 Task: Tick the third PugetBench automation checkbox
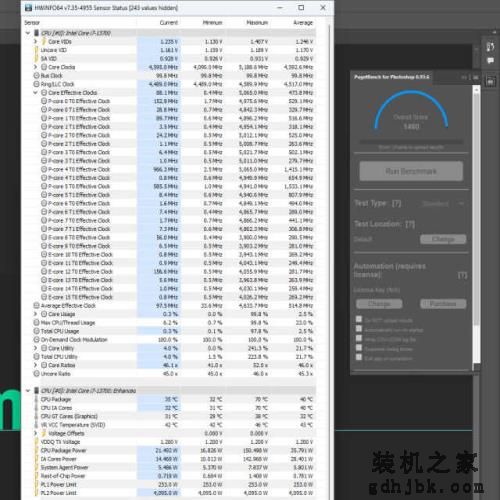click(x=359, y=338)
